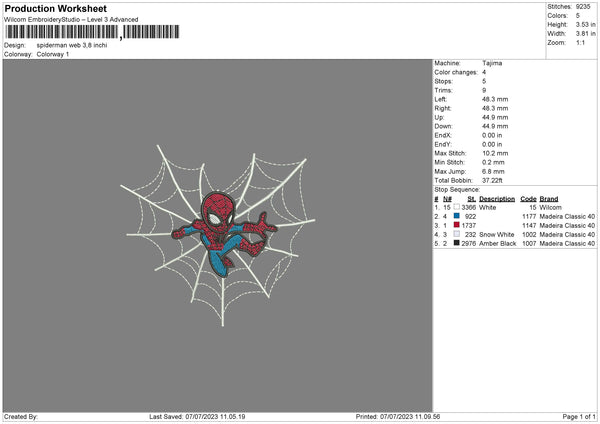This screenshot has height=424, width=600.
Task: Click the 'Color changes:' label
Action: 456,72
